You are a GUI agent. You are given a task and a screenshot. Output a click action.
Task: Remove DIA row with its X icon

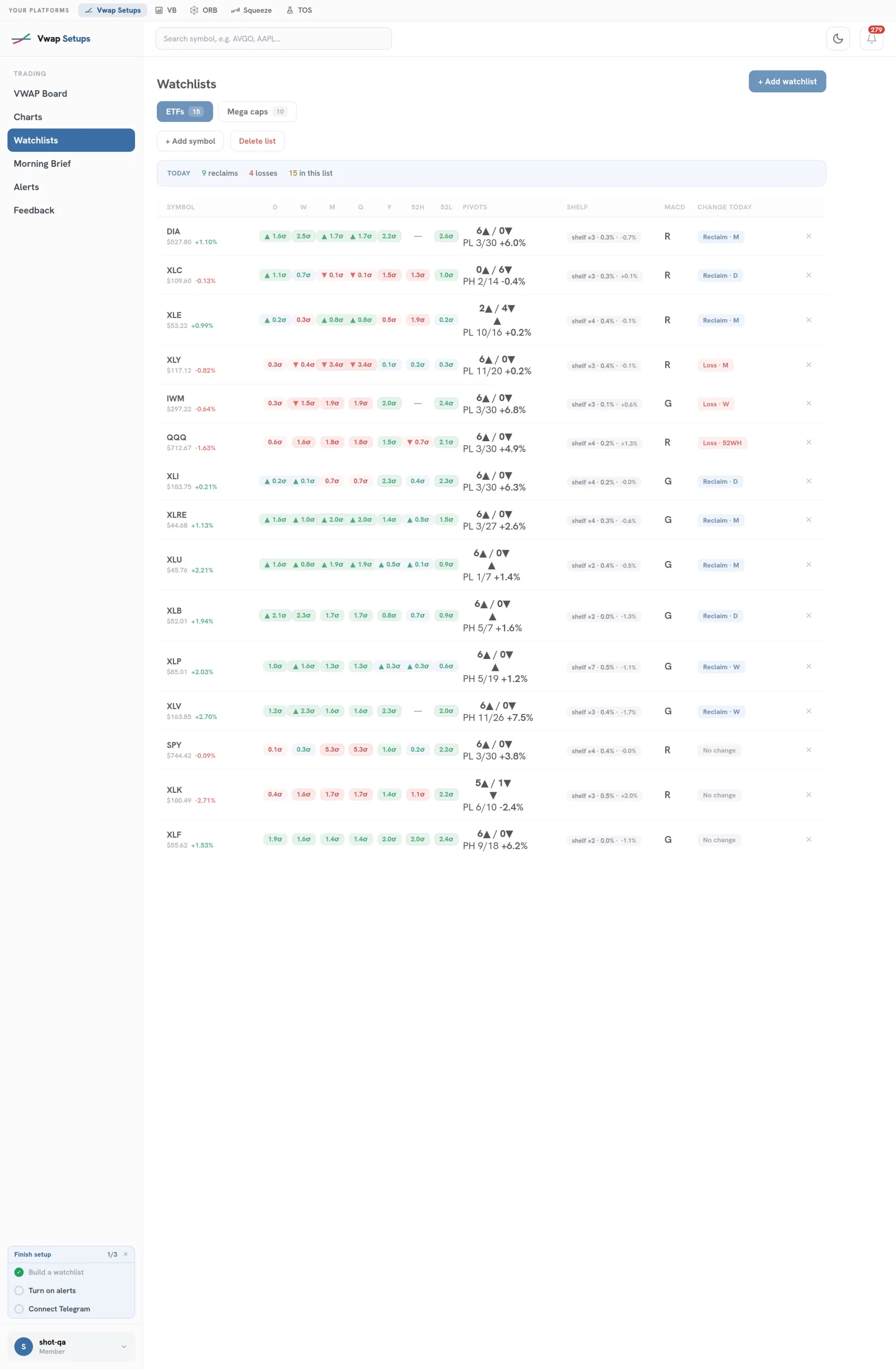click(809, 236)
